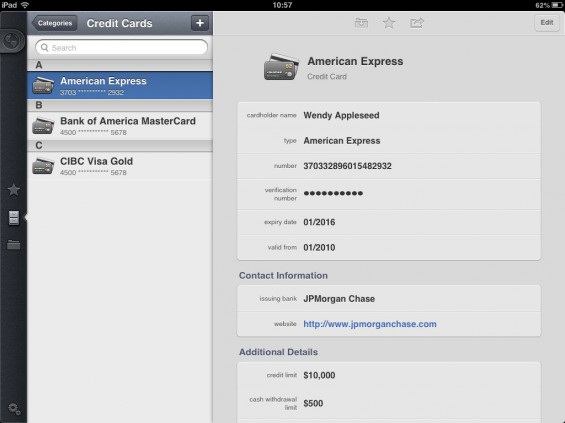Tap the card number 370332896015482932

(x=347, y=166)
